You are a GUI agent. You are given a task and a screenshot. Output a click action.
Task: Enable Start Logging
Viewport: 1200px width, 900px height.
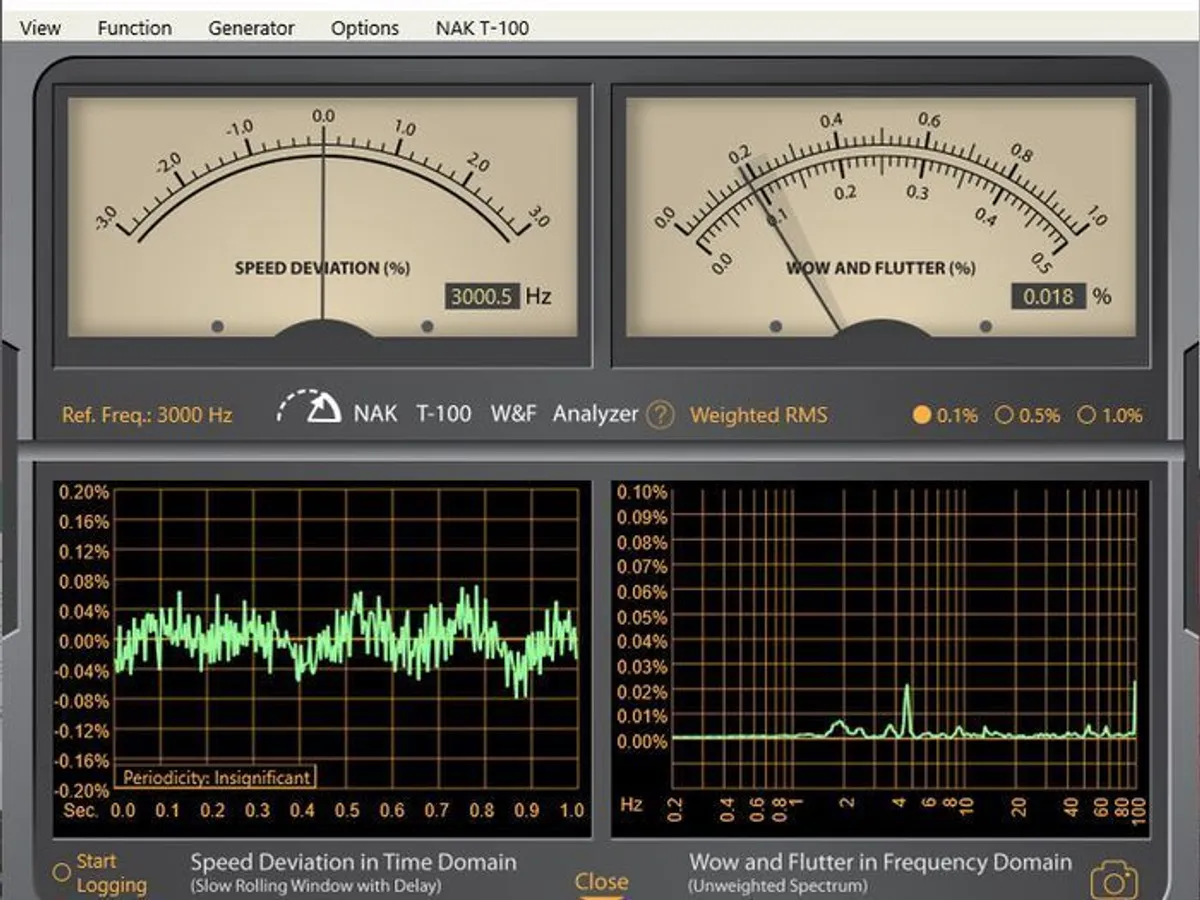(62, 872)
